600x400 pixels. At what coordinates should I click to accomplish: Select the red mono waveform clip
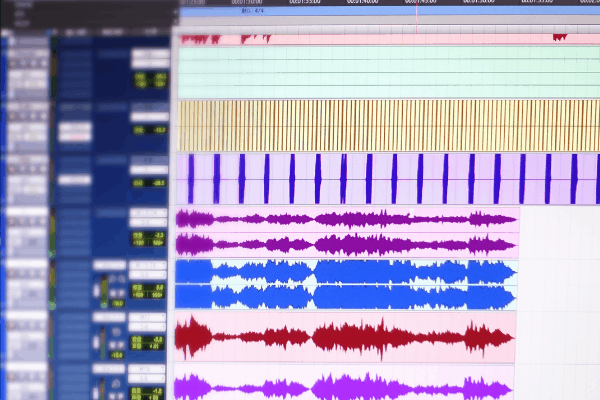(345, 337)
